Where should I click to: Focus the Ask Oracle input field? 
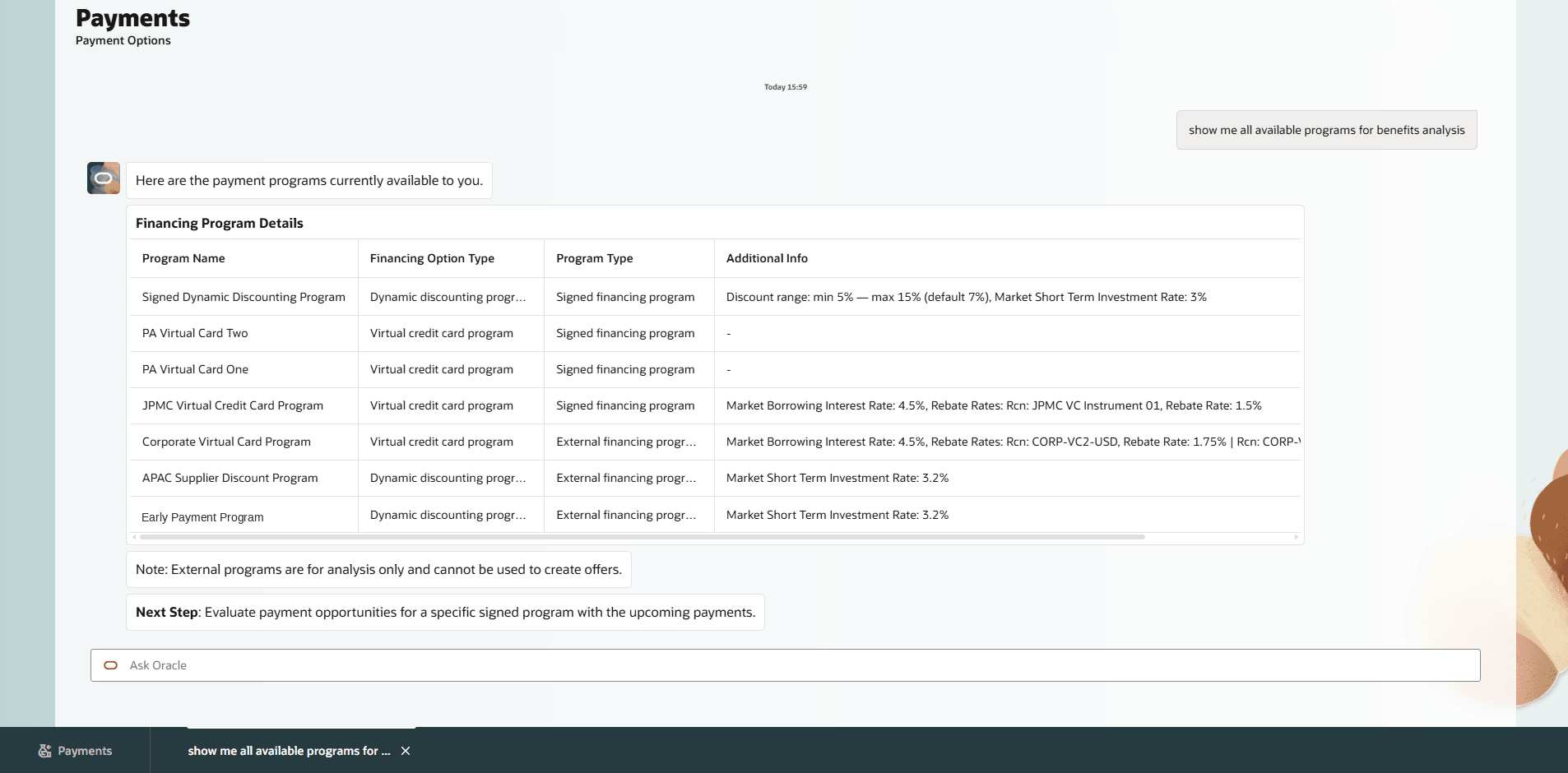(785, 665)
